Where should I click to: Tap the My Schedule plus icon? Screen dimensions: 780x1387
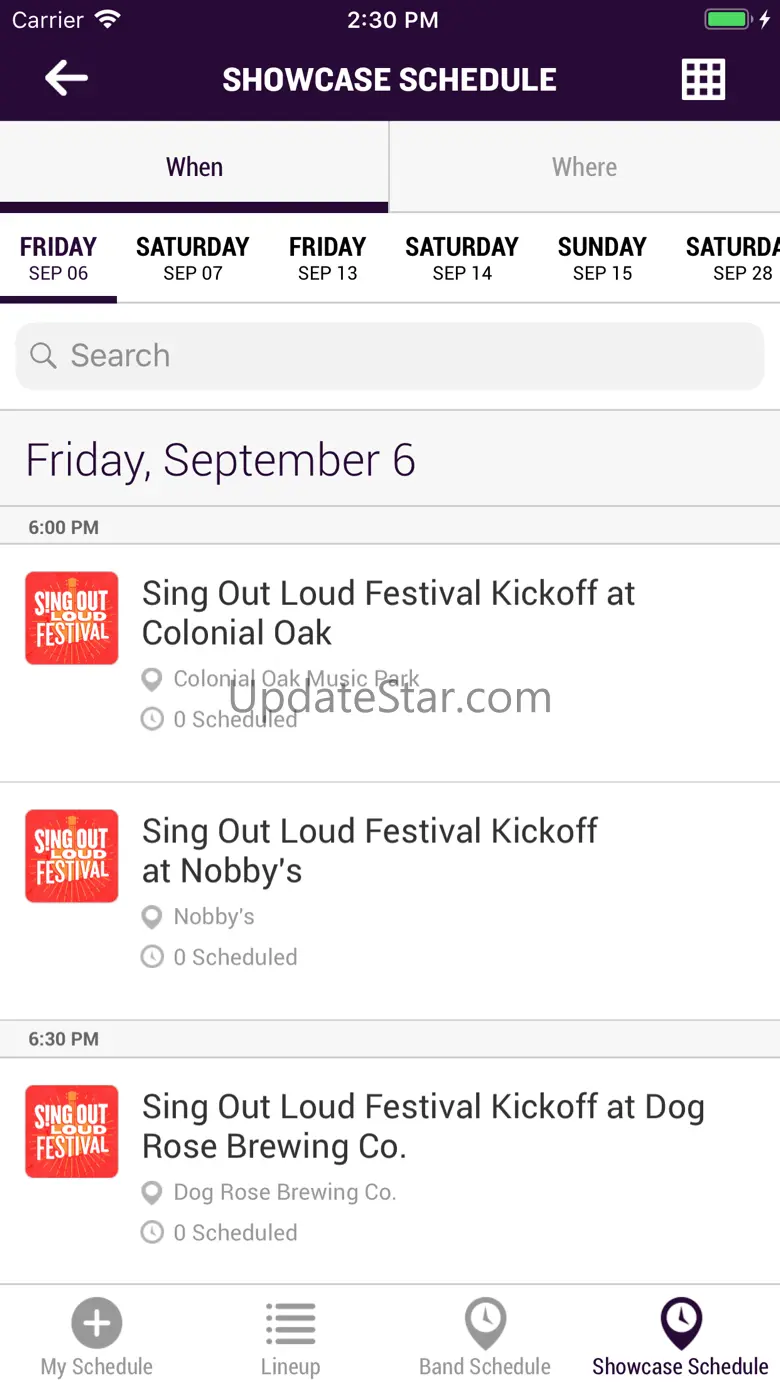click(x=97, y=1324)
